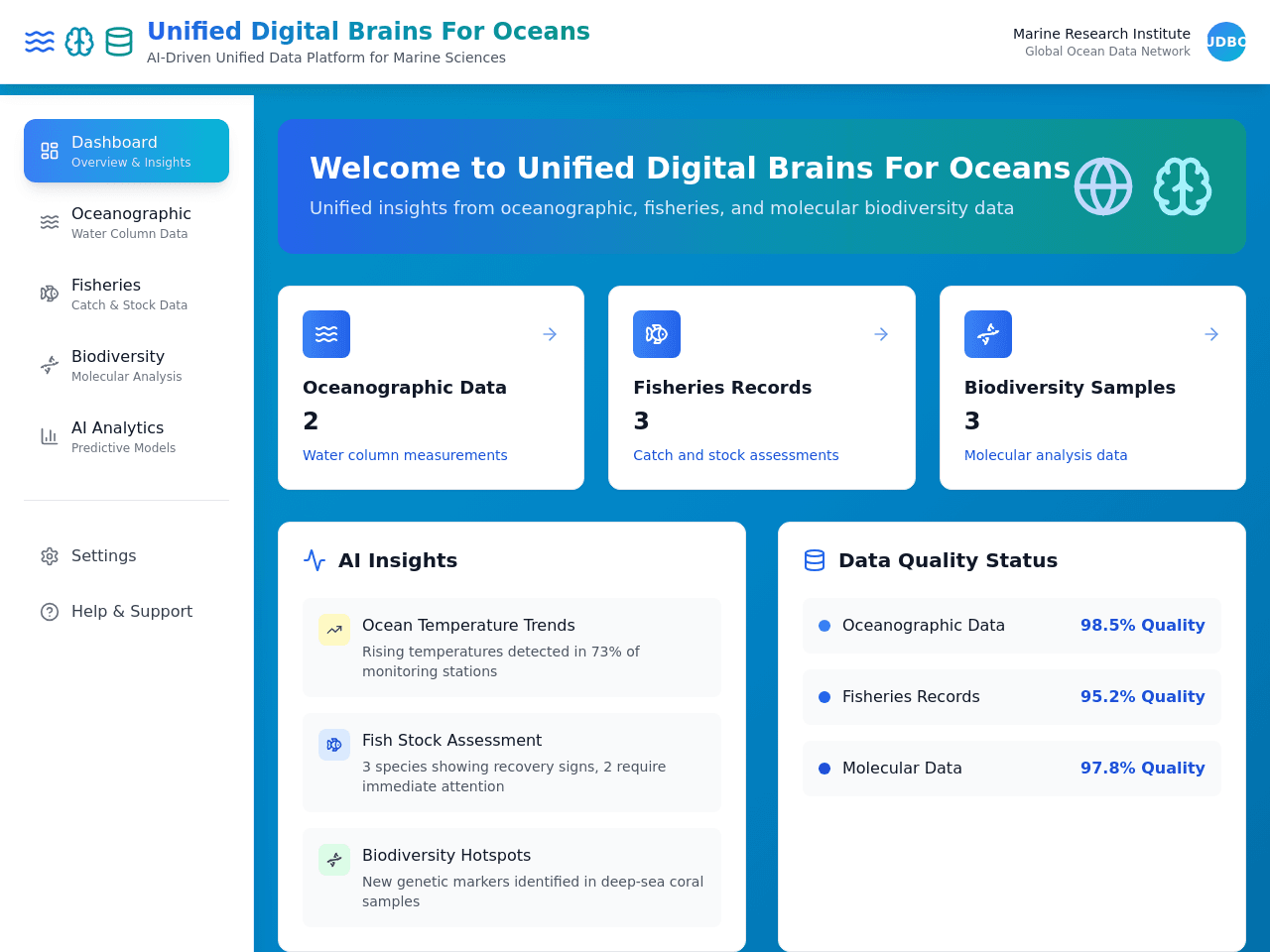
Task: Open the Fisheries Records card title
Action: point(722,388)
